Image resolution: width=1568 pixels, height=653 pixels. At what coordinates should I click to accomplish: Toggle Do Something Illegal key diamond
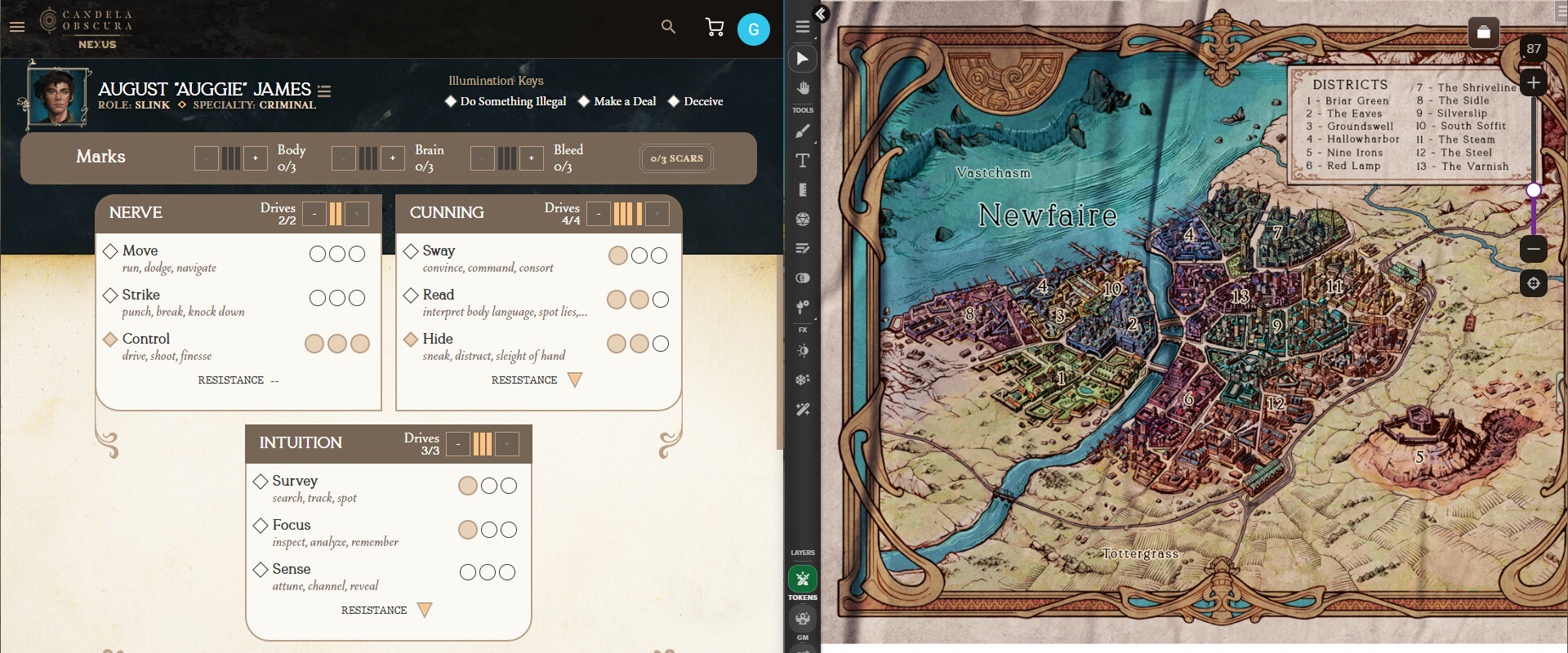450,101
